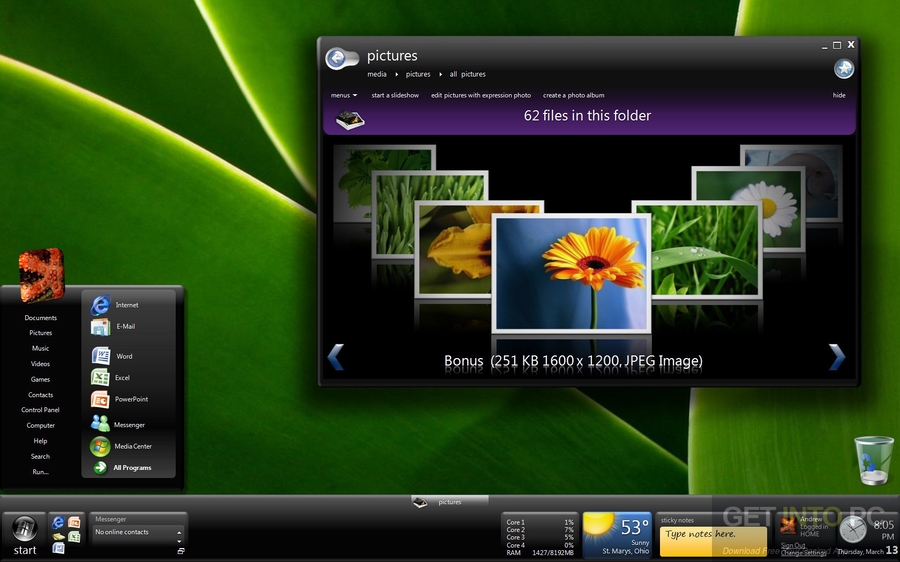Open Messenger from start menu
900x562 pixels.
click(x=118, y=424)
